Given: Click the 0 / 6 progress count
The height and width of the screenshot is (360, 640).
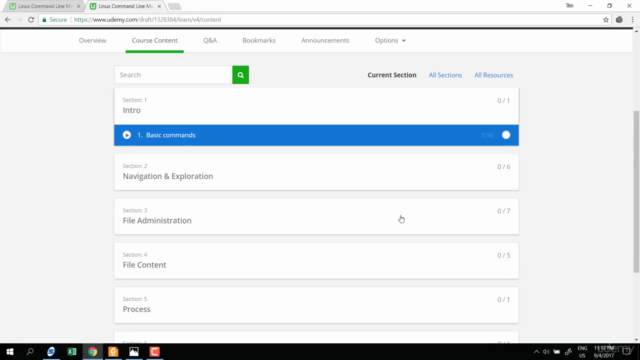Looking at the screenshot, I should [x=504, y=167].
